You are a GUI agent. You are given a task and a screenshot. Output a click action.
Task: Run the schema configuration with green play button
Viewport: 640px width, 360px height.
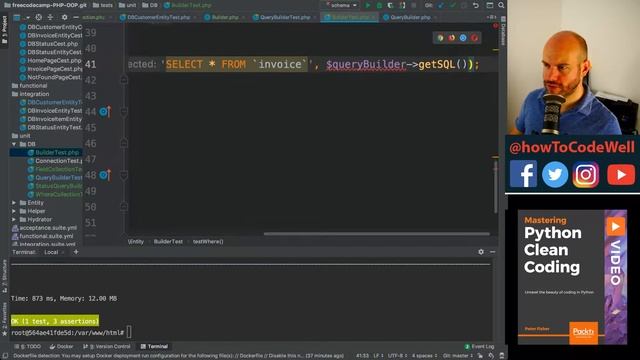[x=368, y=5]
